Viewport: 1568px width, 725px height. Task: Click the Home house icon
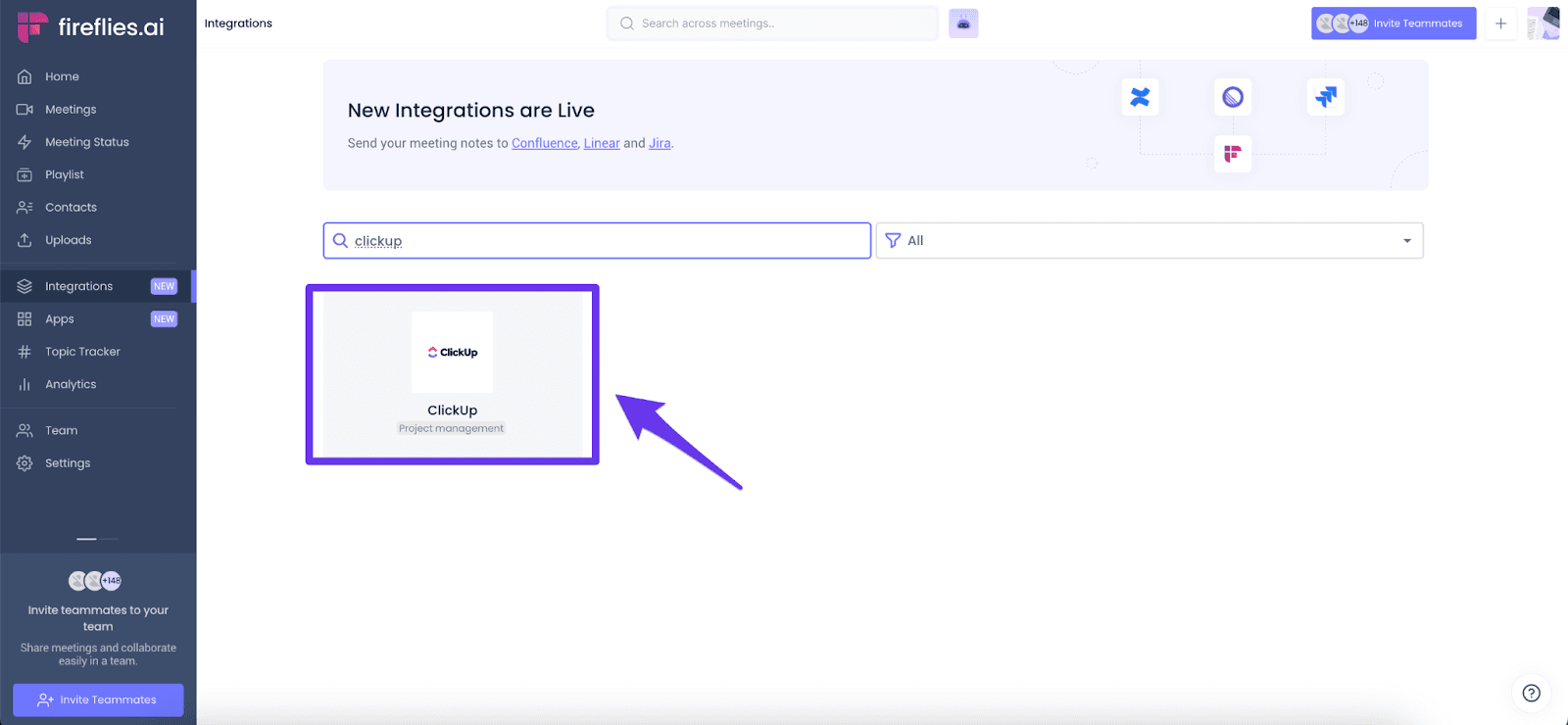24,76
